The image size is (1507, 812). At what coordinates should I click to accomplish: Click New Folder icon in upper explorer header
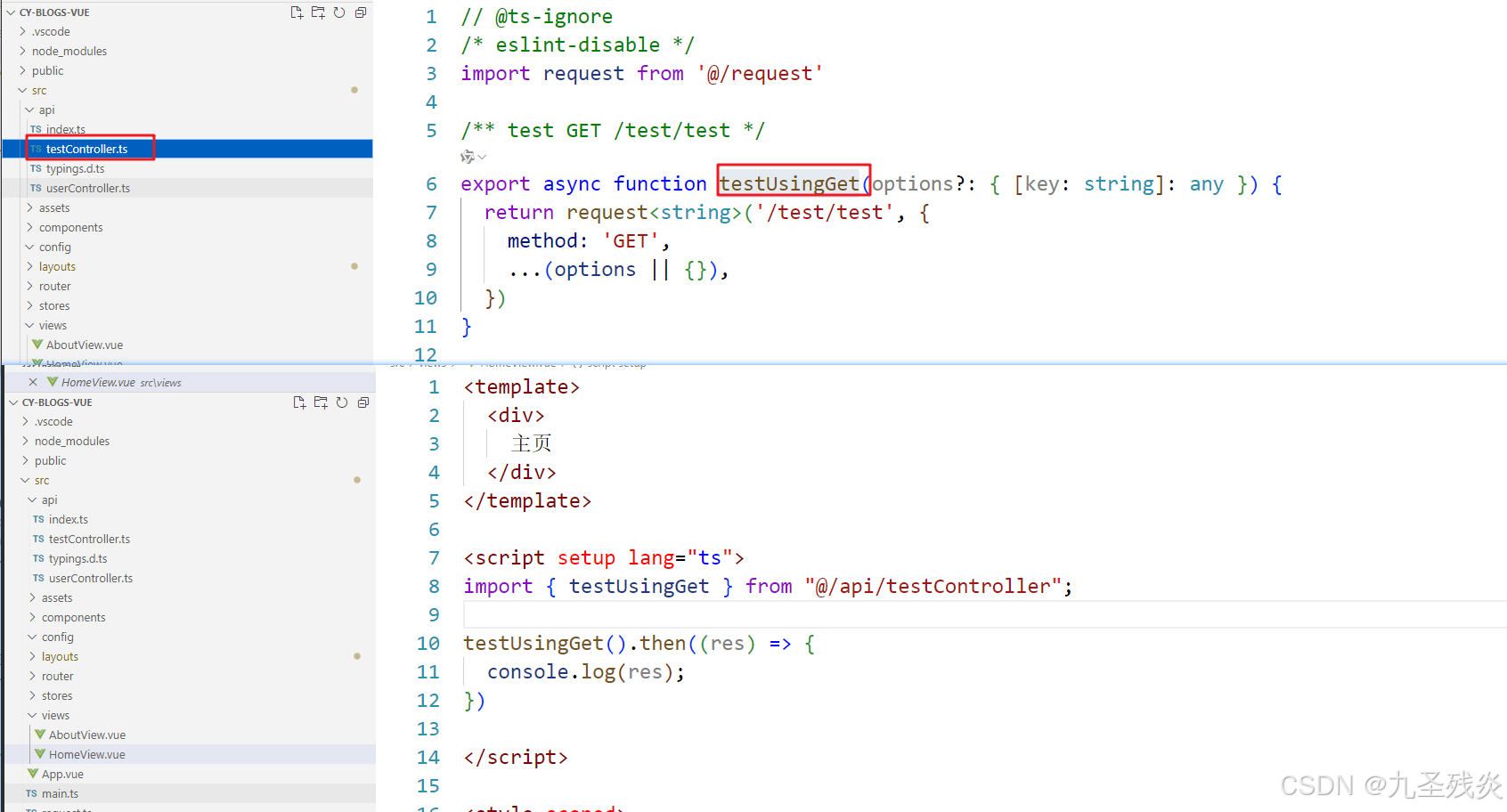pos(318,12)
